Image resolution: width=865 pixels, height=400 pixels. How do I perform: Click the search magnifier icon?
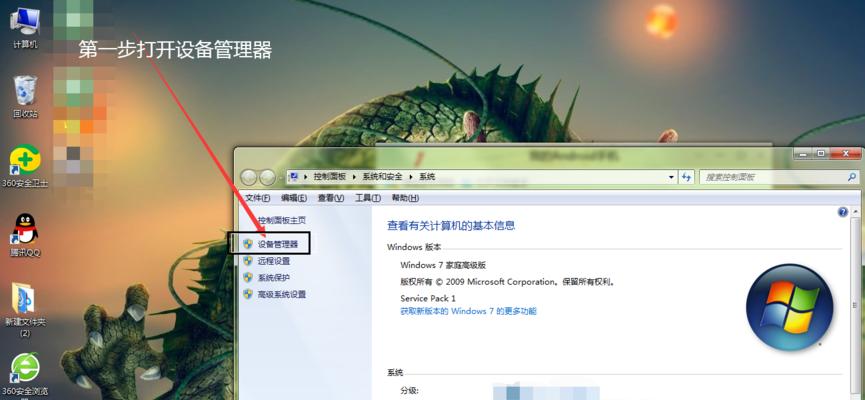point(852,177)
